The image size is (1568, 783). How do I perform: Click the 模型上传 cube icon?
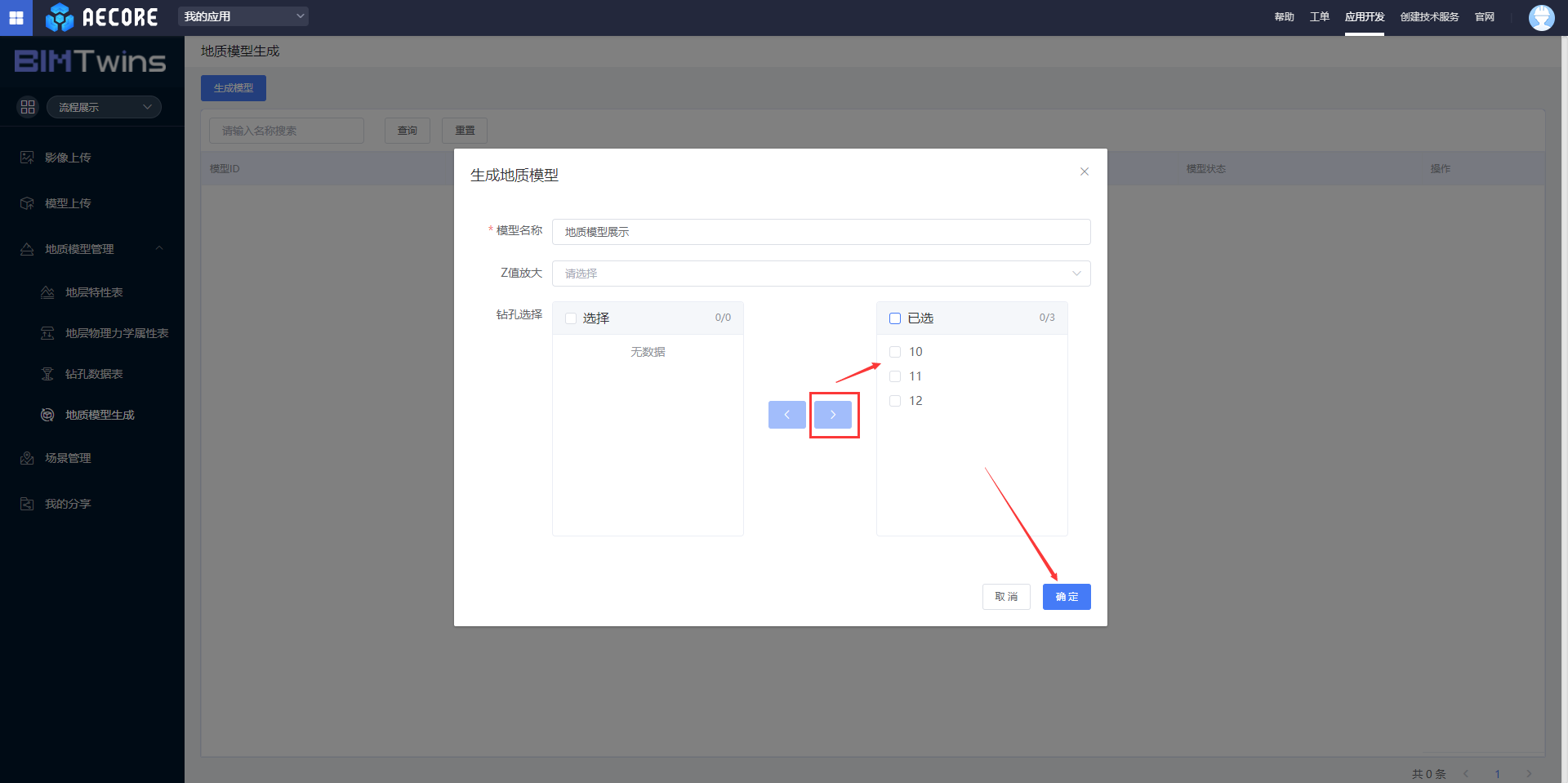click(x=27, y=203)
